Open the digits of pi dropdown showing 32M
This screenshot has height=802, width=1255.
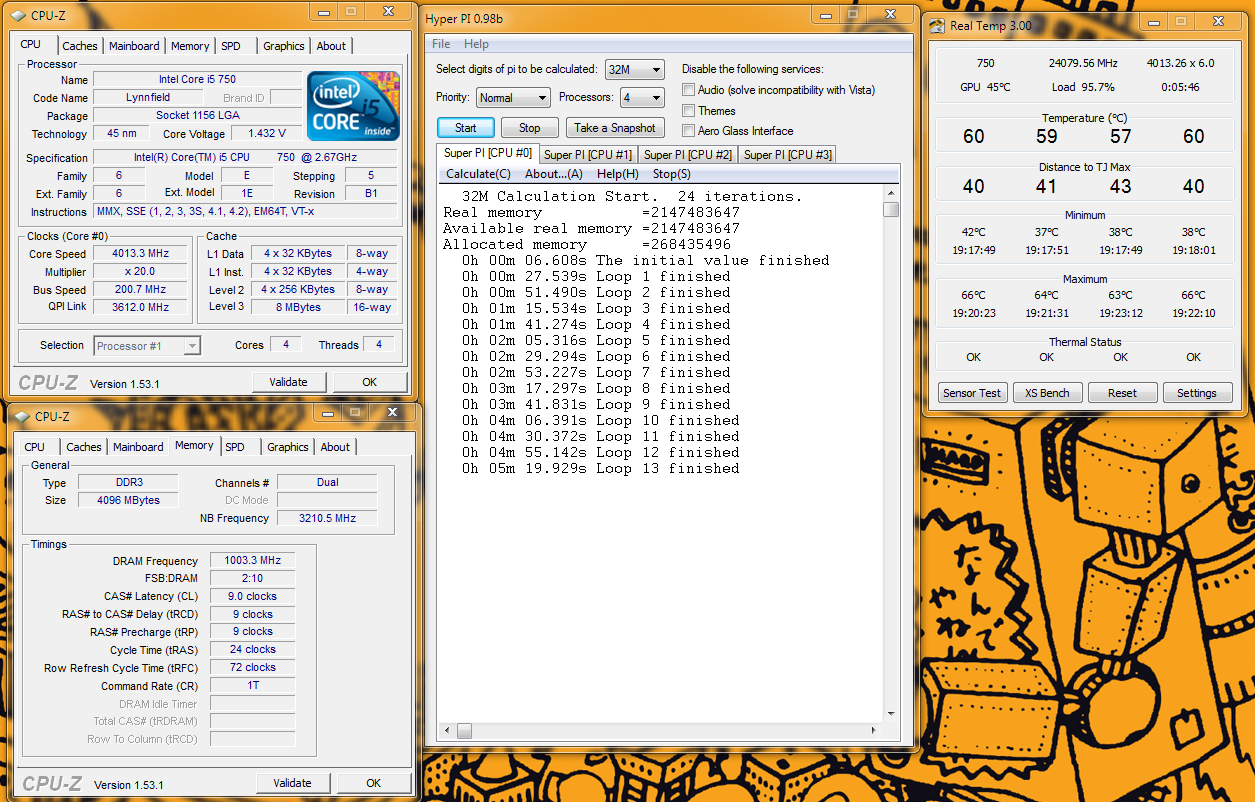coord(635,69)
